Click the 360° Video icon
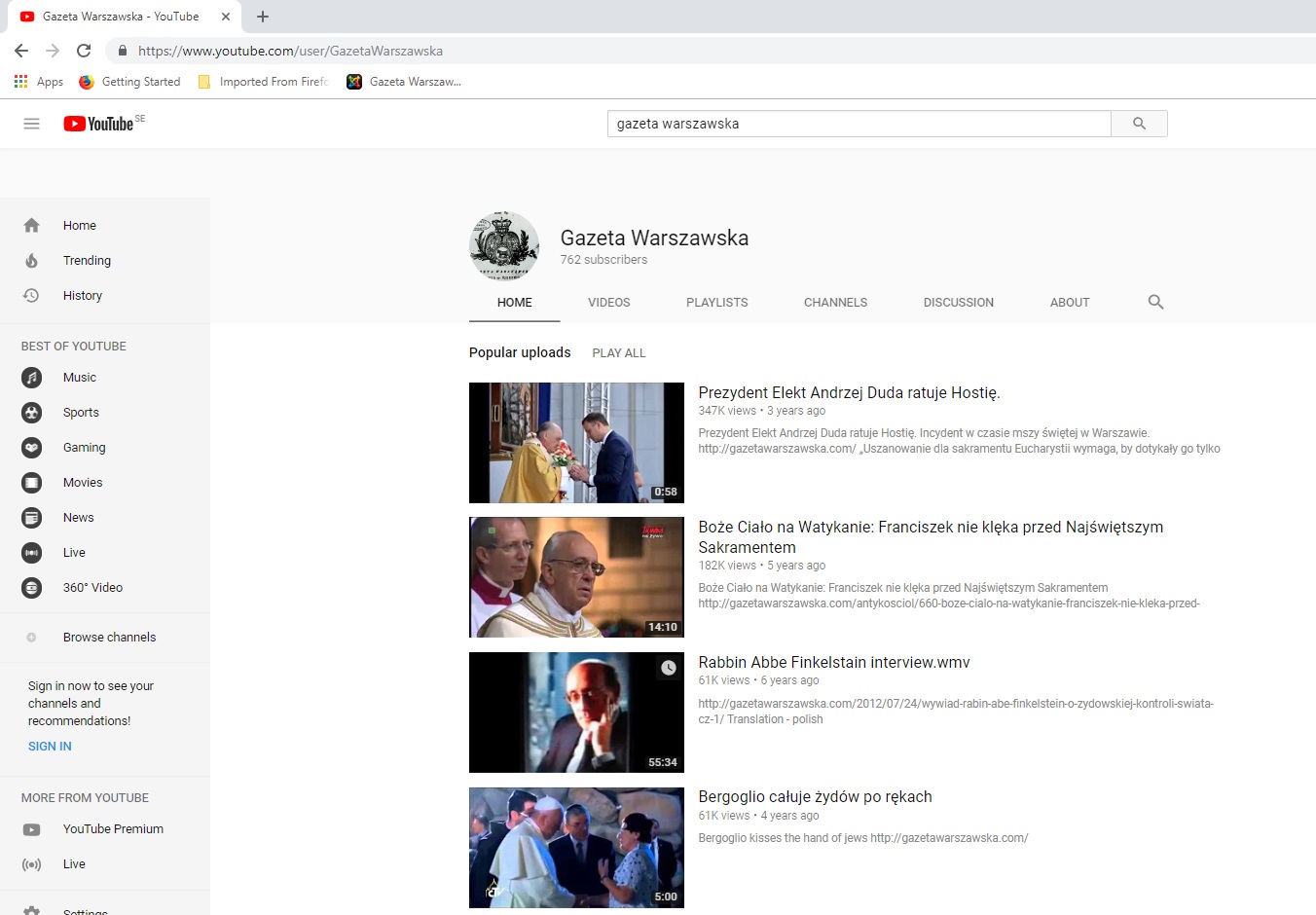 click(x=31, y=588)
